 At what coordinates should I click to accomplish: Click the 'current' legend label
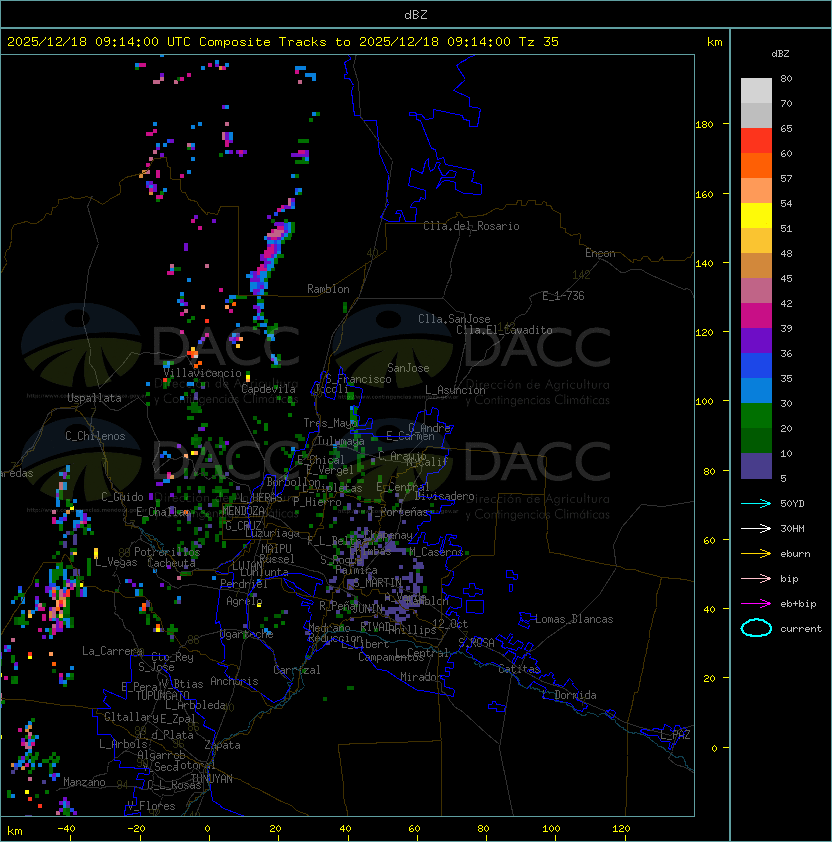pyautogui.click(x=801, y=628)
